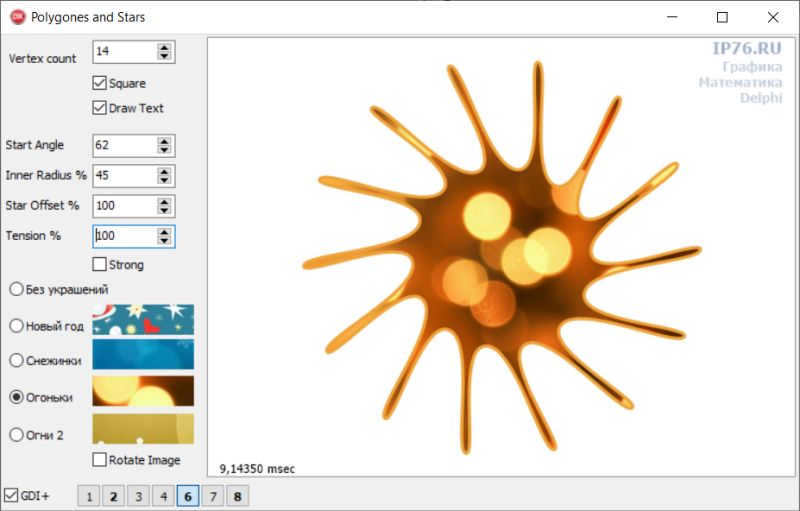Click the golden Огни 2 texture thumbnail

tap(143, 429)
